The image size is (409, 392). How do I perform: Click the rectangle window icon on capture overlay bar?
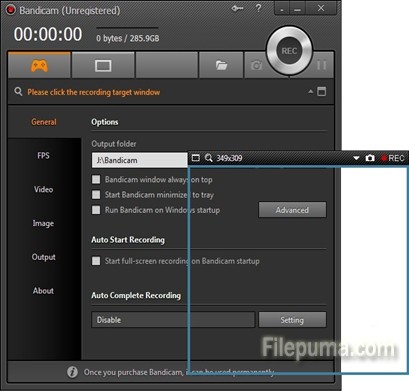pos(196,158)
